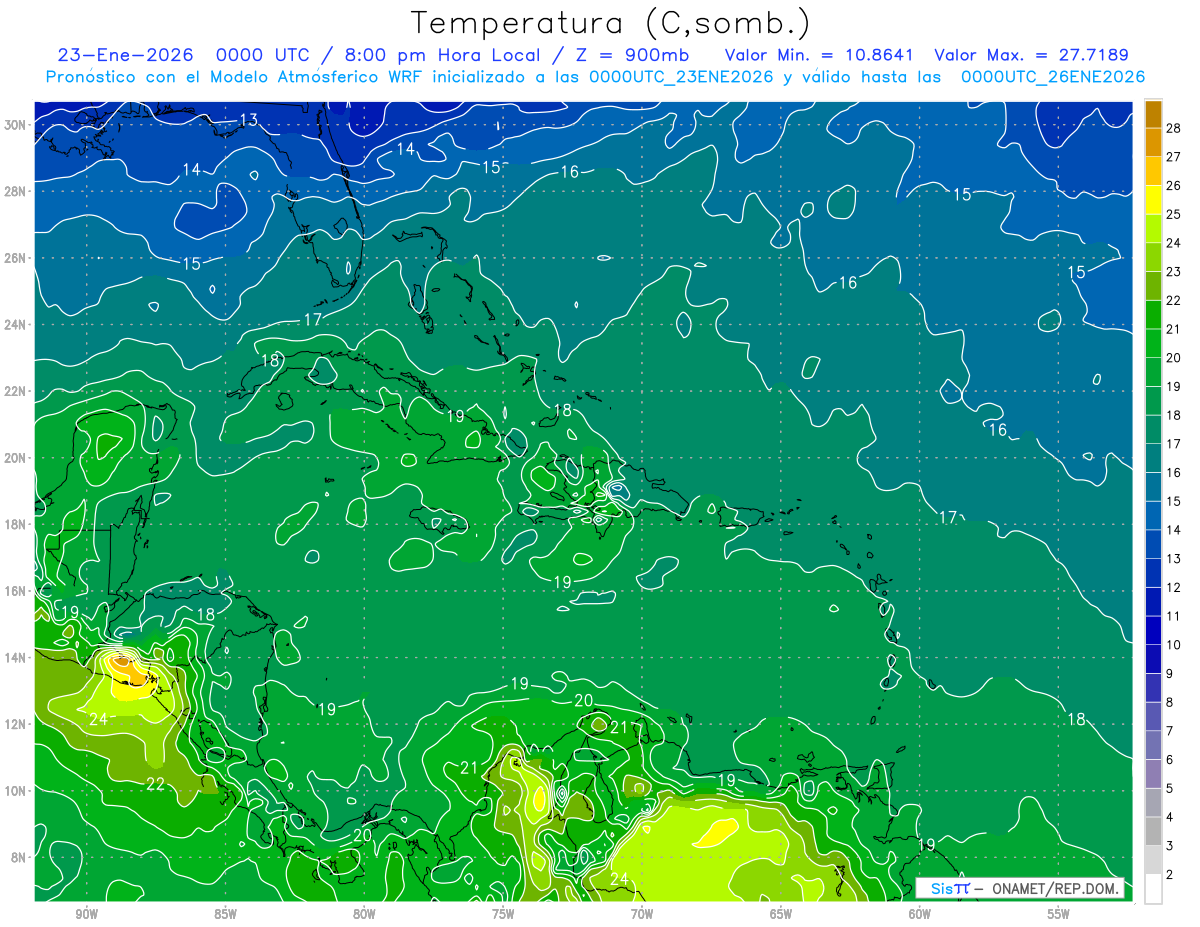This screenshot has width=1200, height=927.
Task: Click the purple swatch between 5 and 6
Action: (x=1153, y=773)
